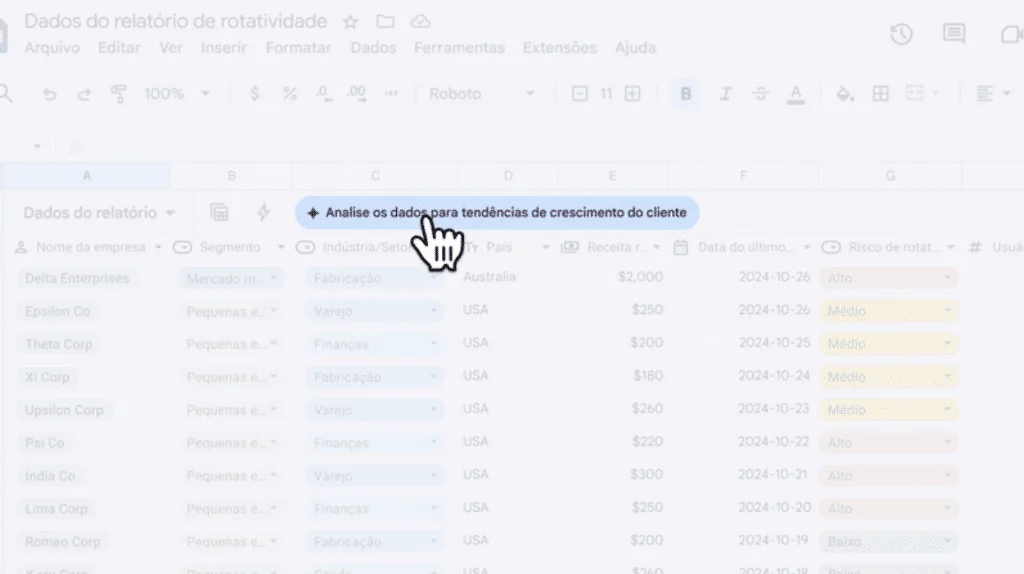Select the Delta Enterprises cell
1024x574 pixels.
[x=77, y=278]
